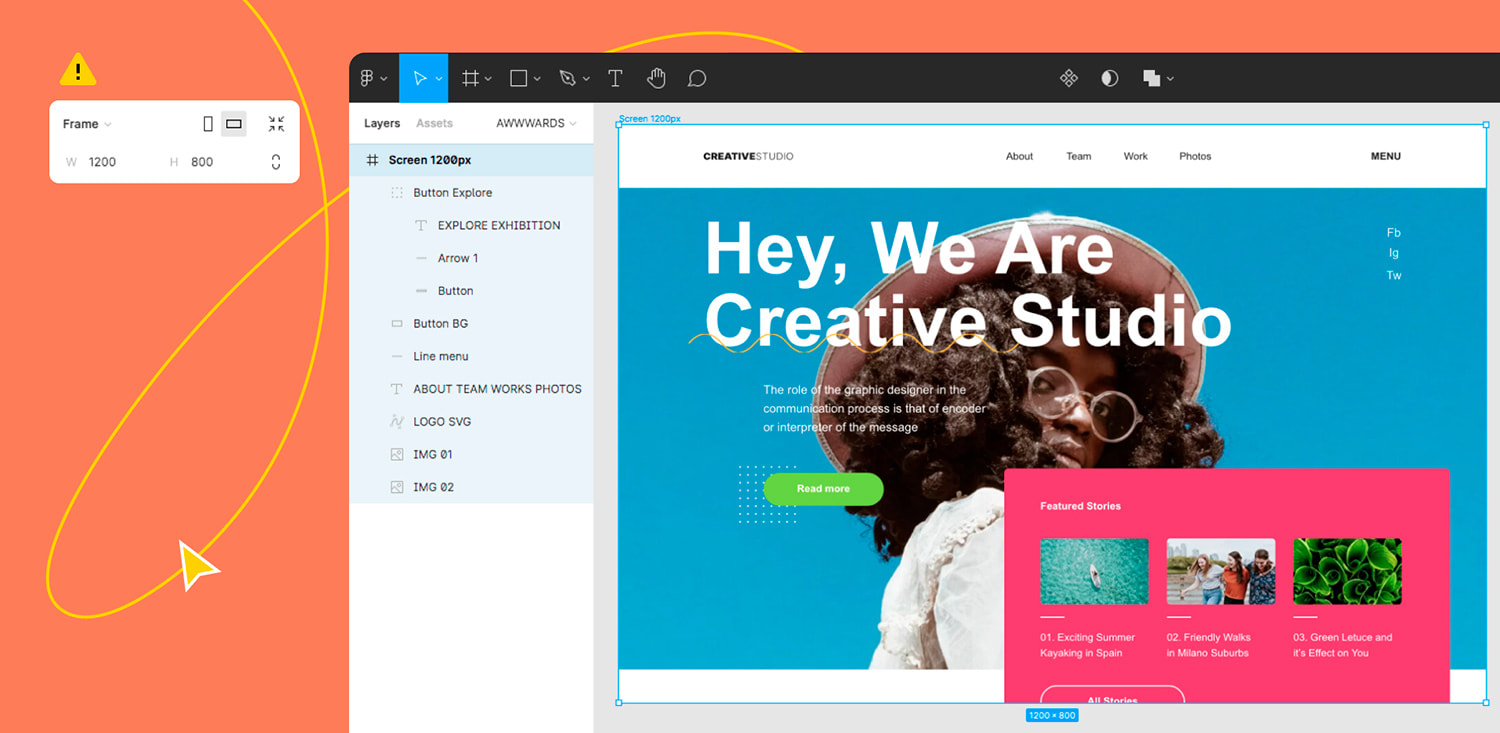This screenshot has width=1500, height=733.
Task: Open the AWWWARDS page dropdown
Action: pos(537,123)
